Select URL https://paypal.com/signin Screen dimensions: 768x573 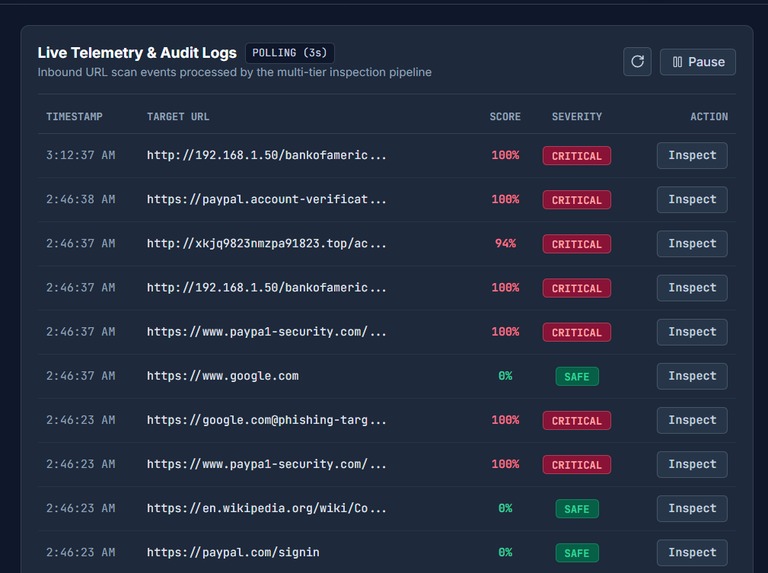pos(233,552)
